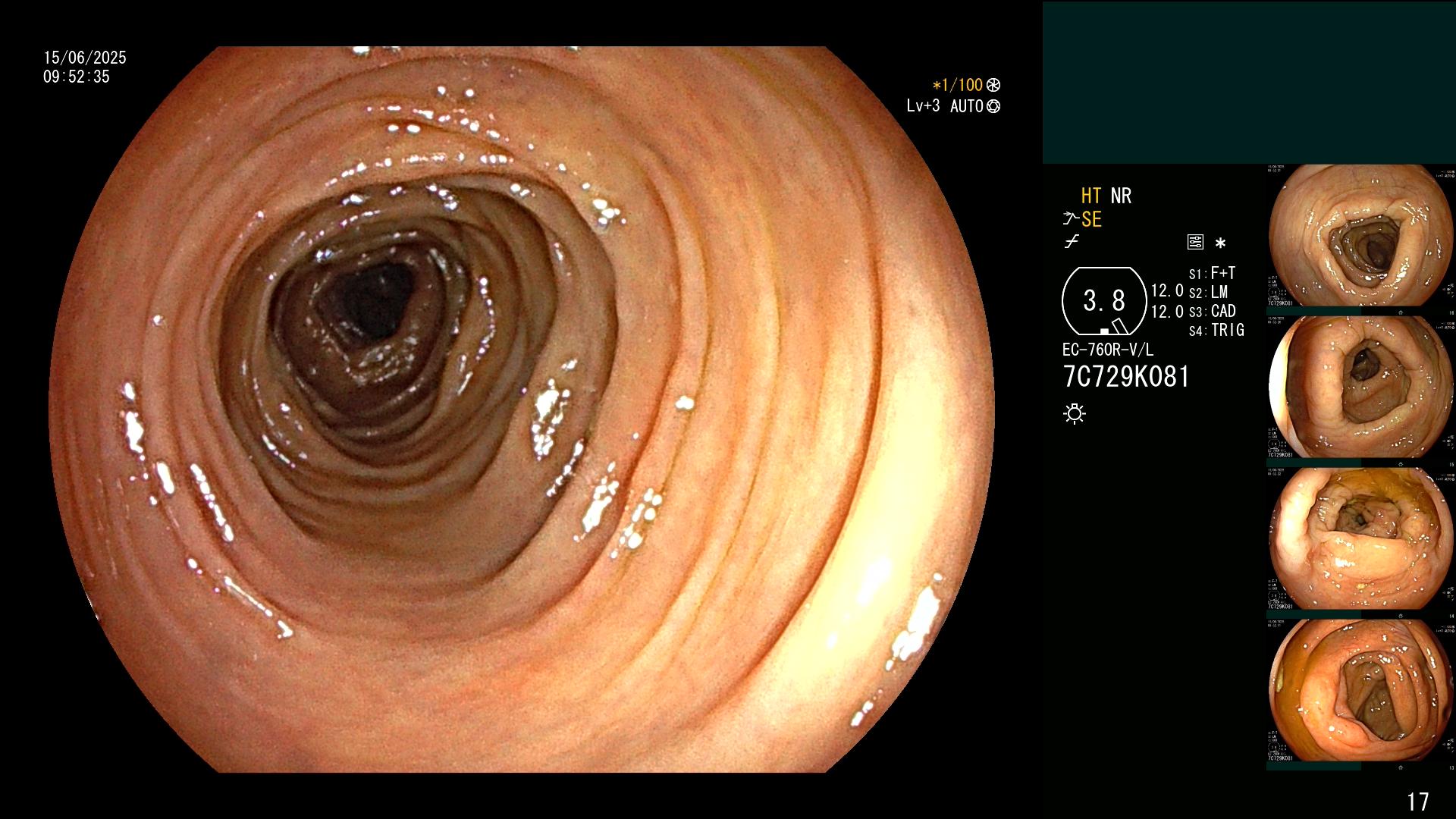Open the bottom captured thumbnail
The height and width of the screenshot is (819, 1456).
tap(1361, 691)
